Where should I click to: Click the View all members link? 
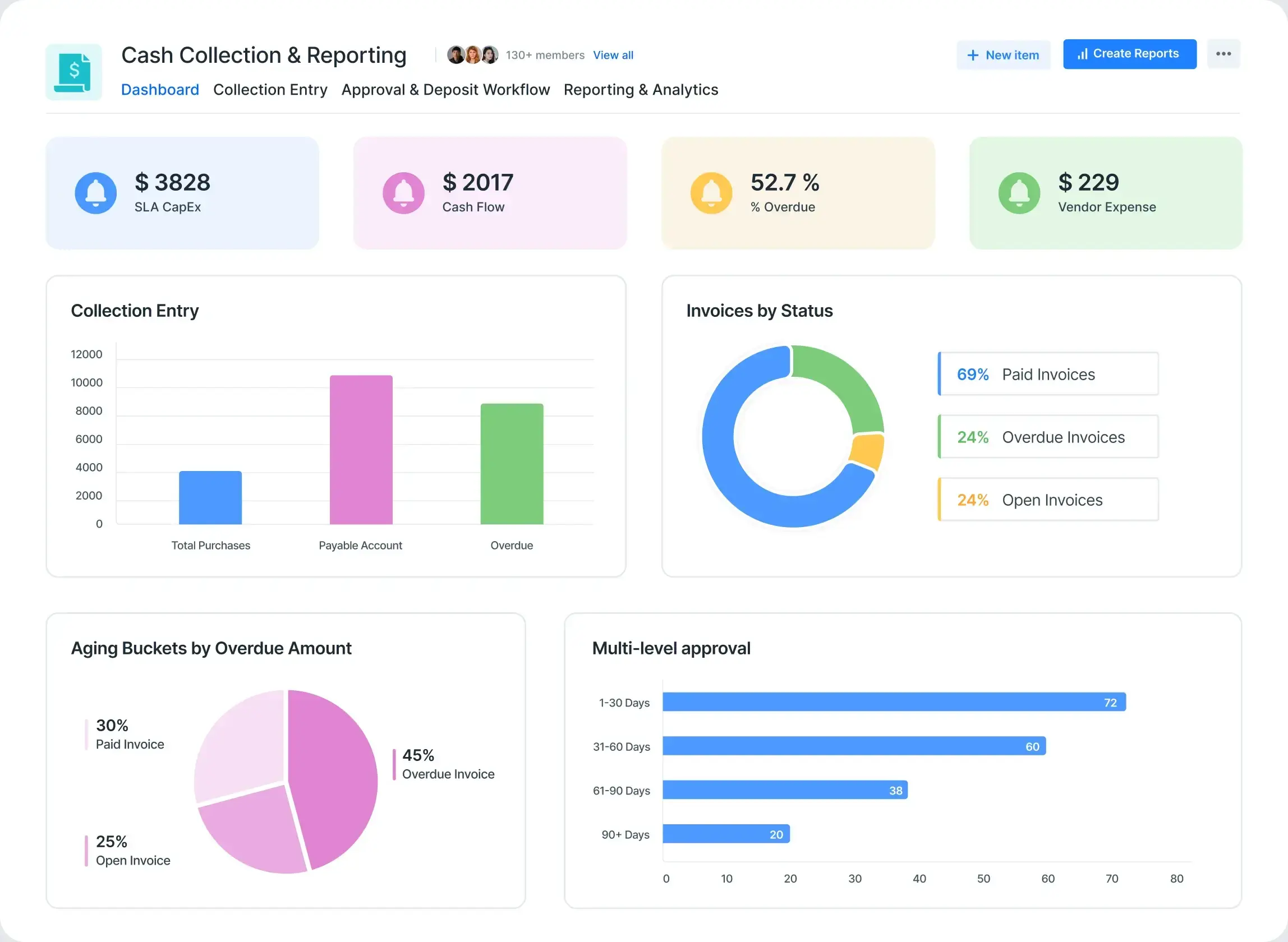[x=613, y=56]
